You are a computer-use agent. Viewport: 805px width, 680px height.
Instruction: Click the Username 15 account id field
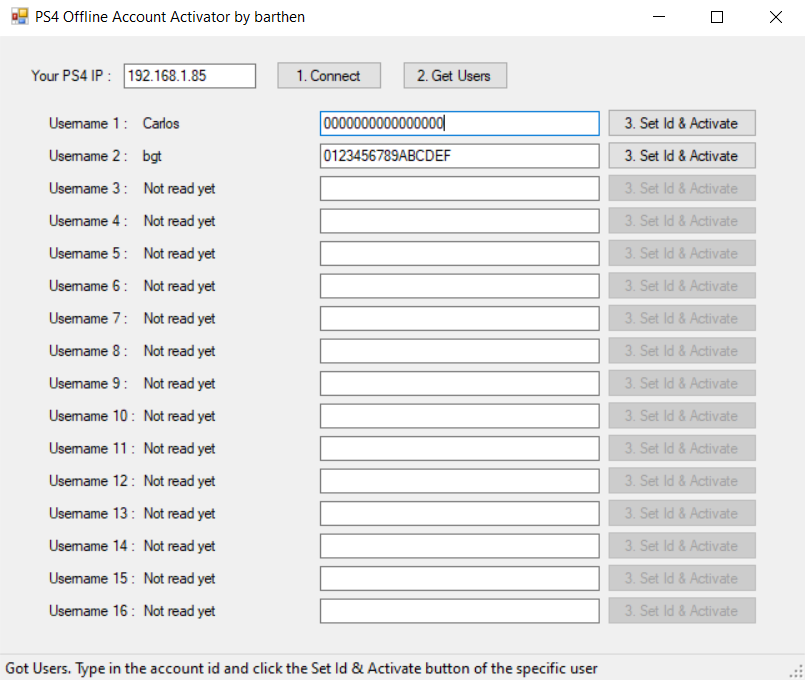point(459,578)
